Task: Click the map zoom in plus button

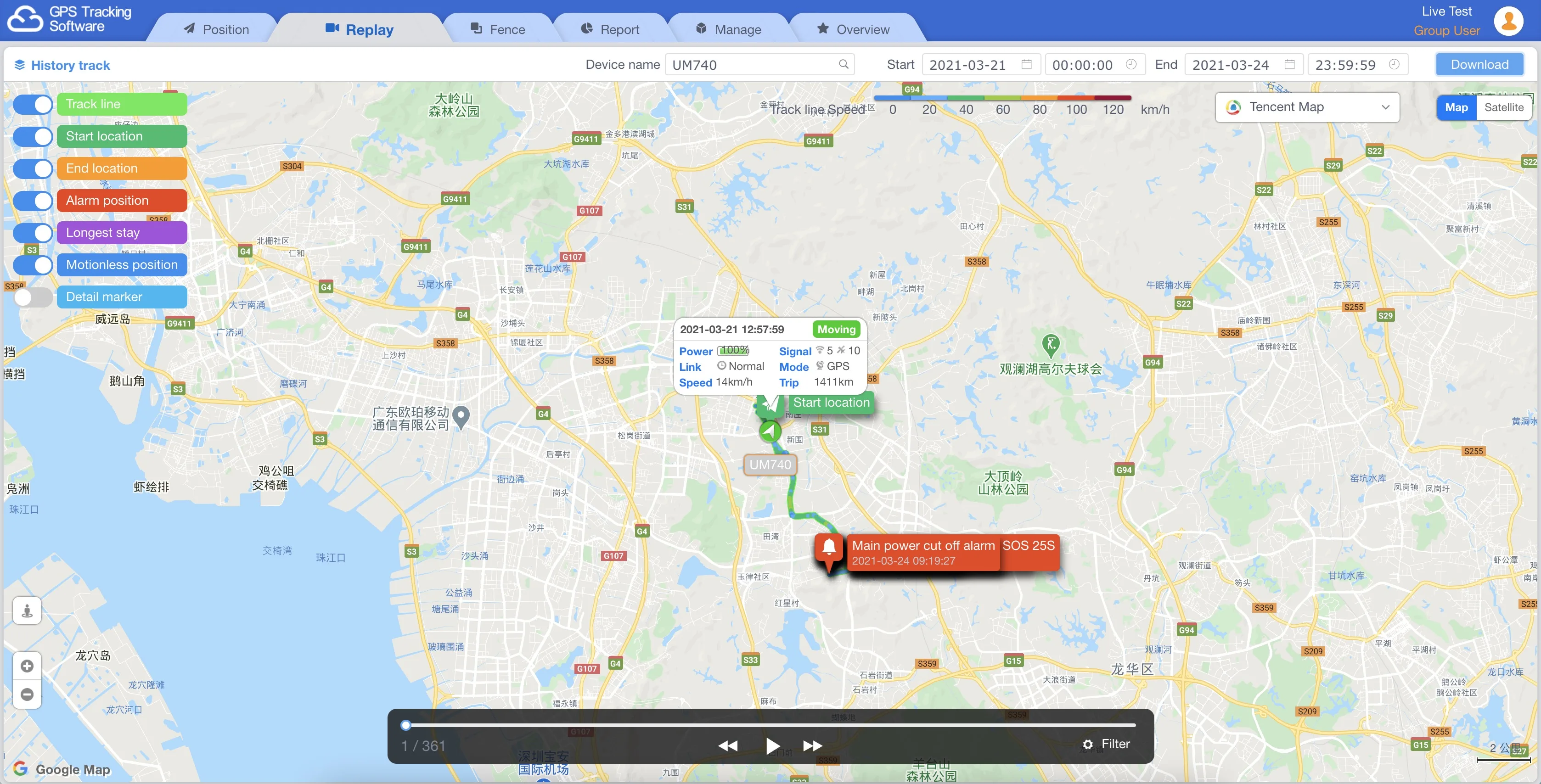Action: pyautogui.click(x=27, y=666)
